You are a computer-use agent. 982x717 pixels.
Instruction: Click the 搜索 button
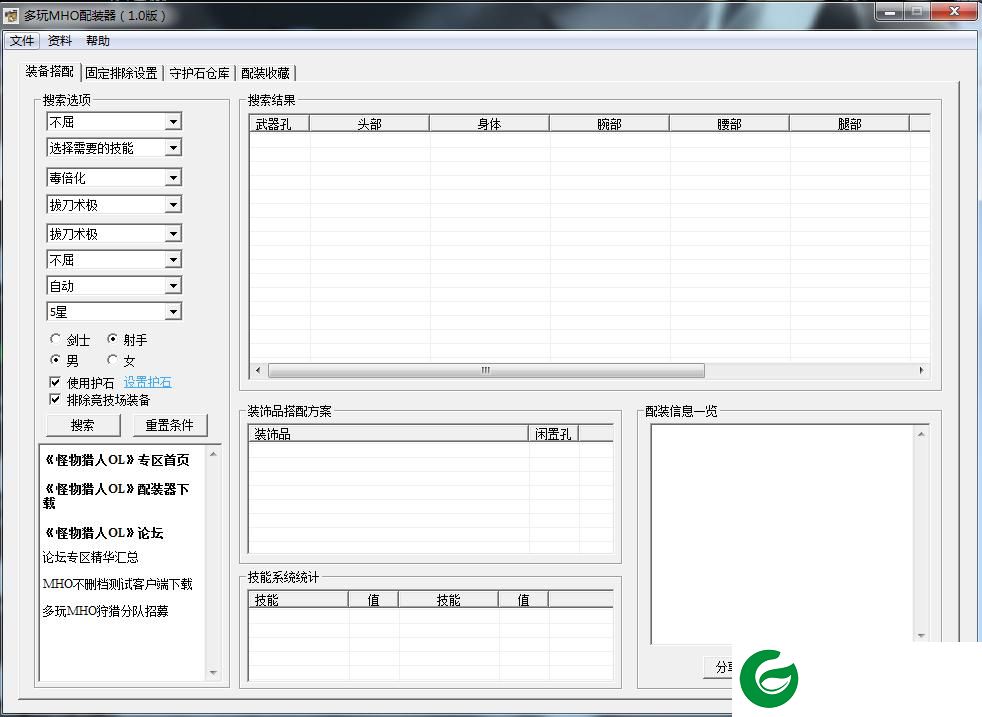[x=83, y=425]
